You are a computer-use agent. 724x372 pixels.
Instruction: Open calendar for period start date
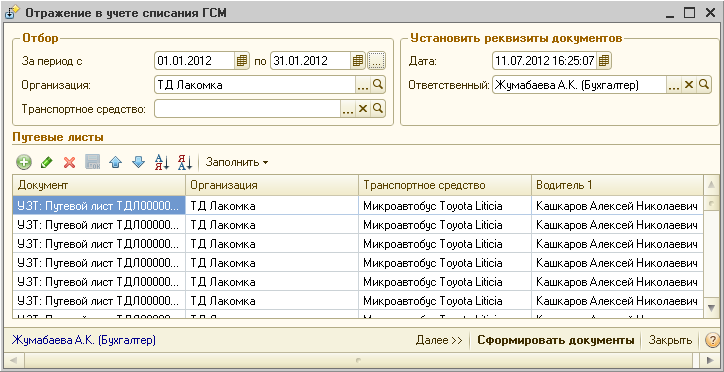click(x=241, y=61)
